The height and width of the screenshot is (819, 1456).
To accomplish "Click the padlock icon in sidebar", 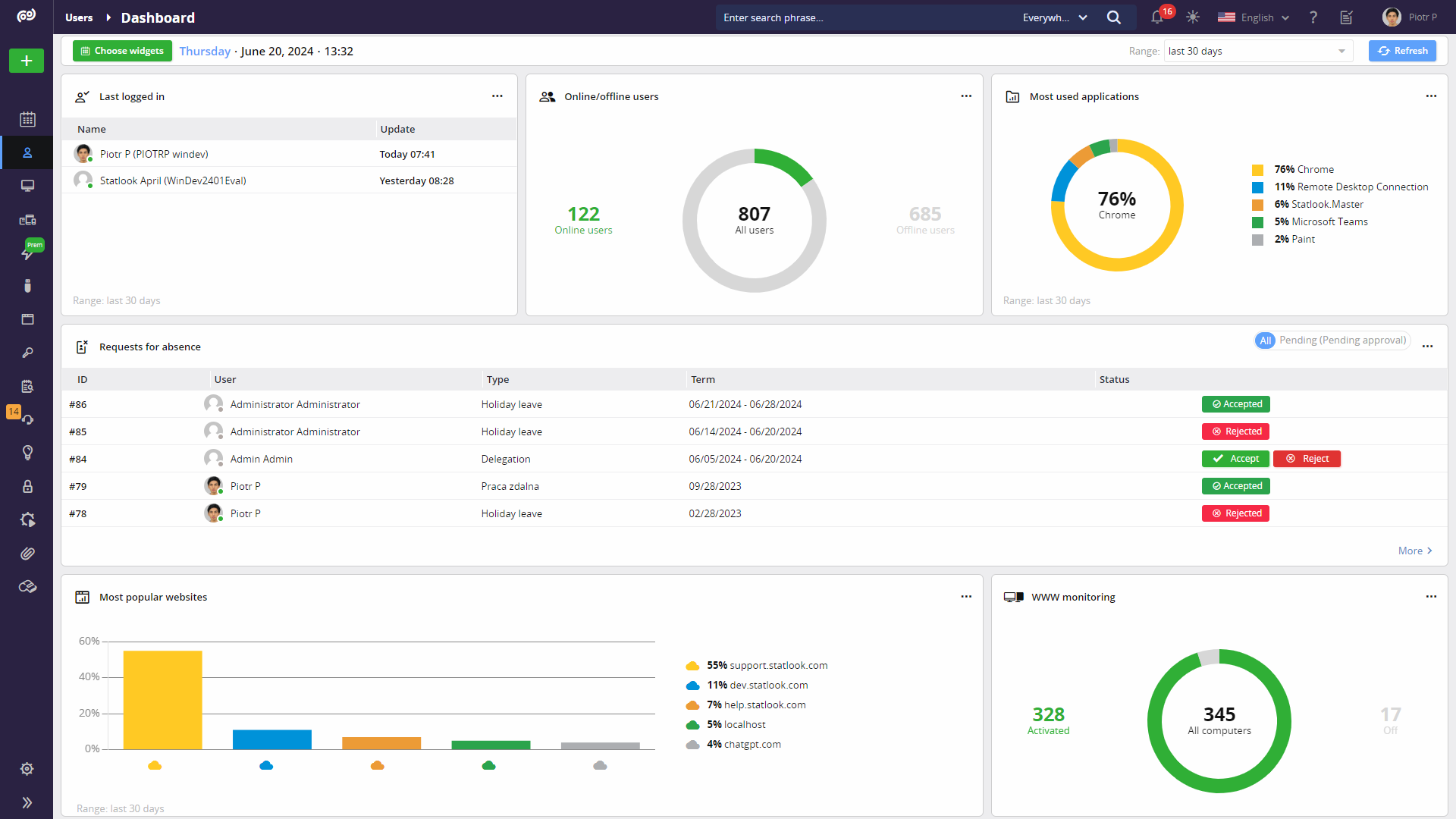I will coord(27,486).
